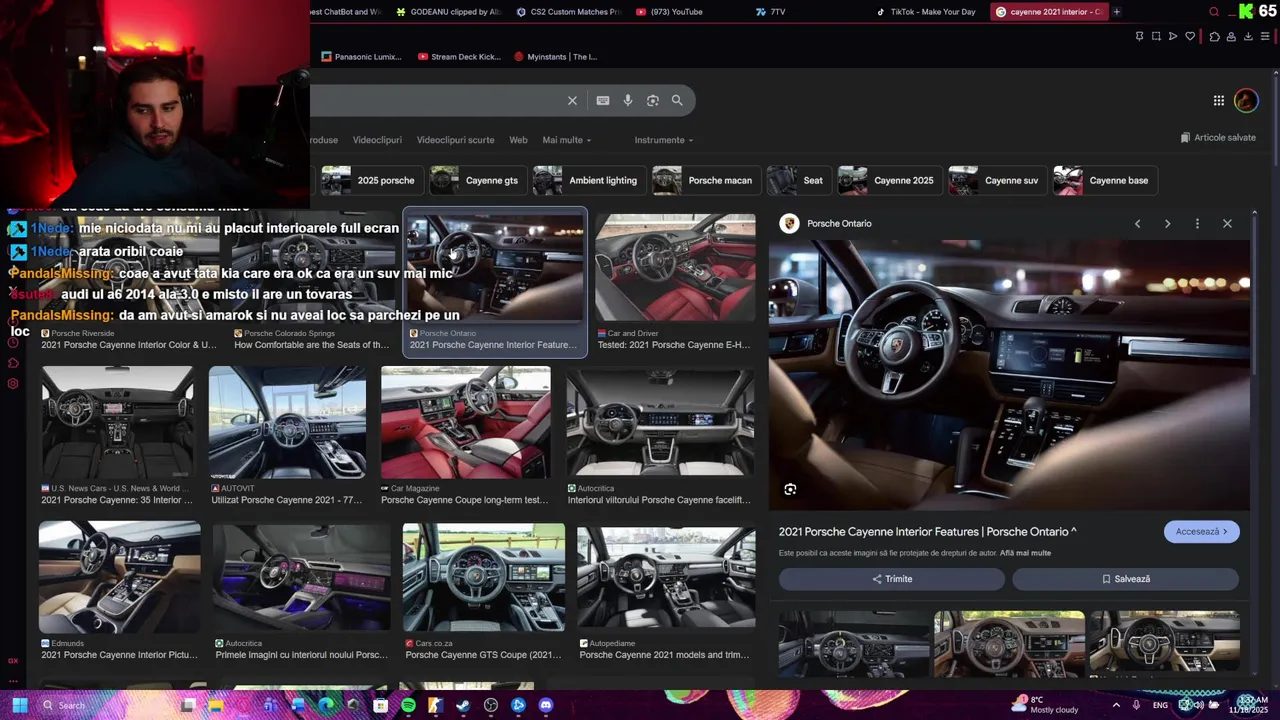The image size is (1280, 720).
Task: Bookmark page with the heart icon
Action: pos(1190,36)
